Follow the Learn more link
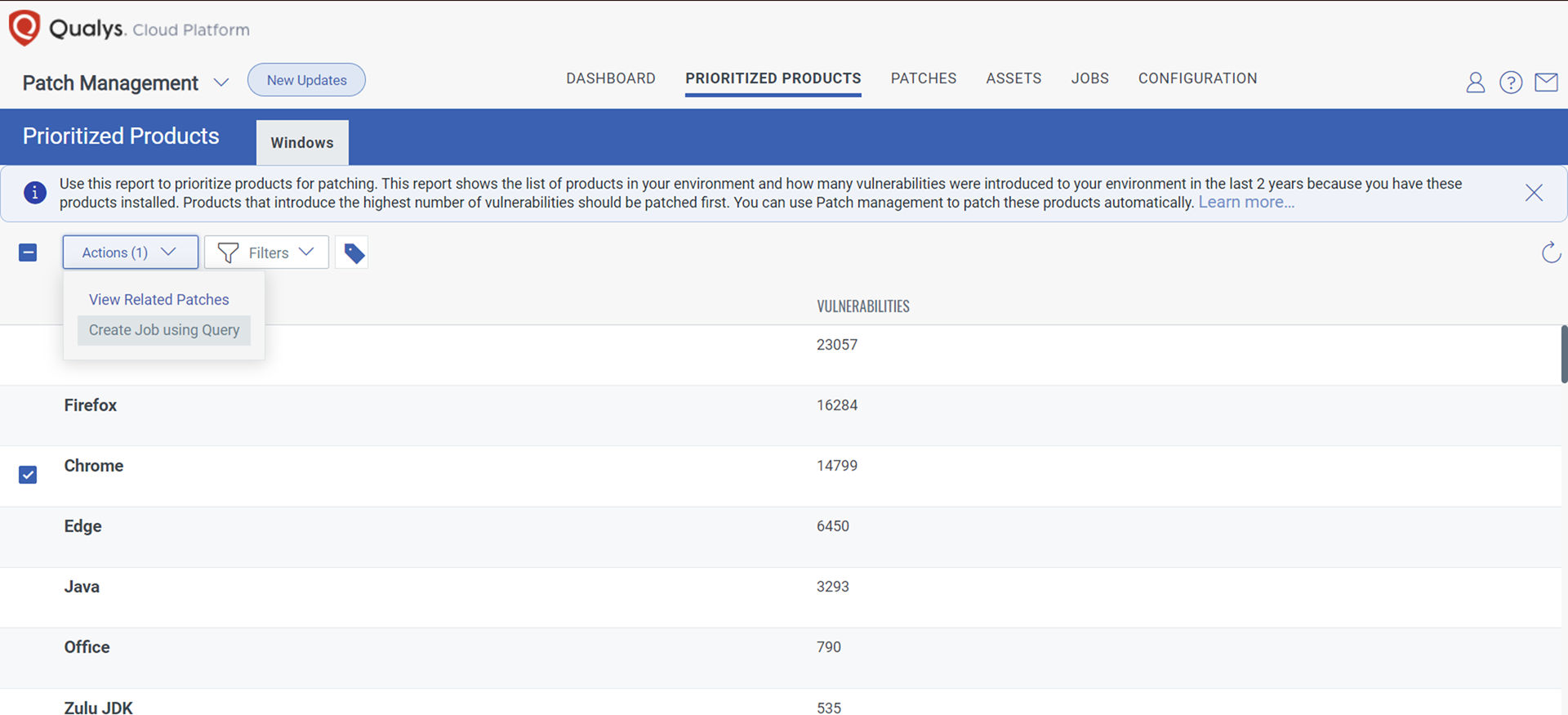 (x=1246, y=203)
